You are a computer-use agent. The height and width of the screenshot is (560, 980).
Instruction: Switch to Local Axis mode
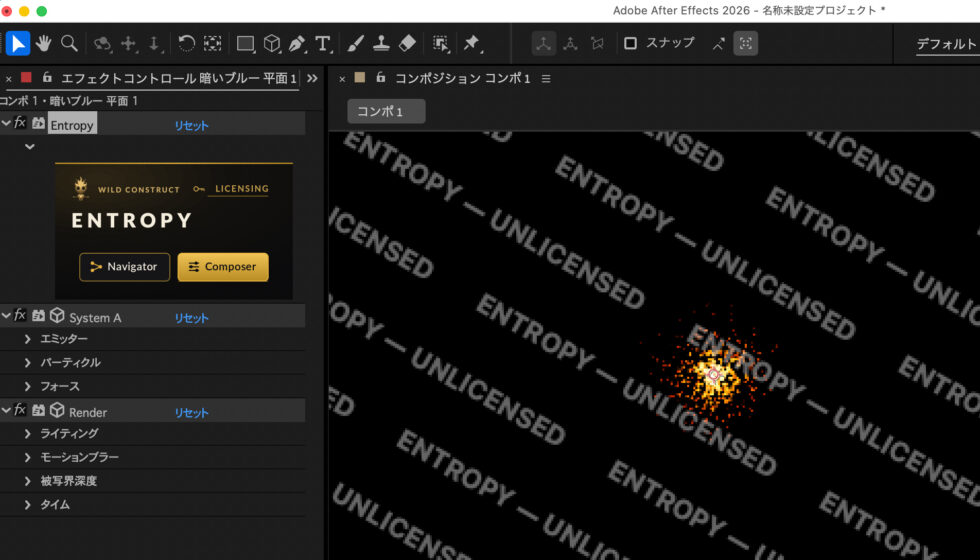point(544,43)
